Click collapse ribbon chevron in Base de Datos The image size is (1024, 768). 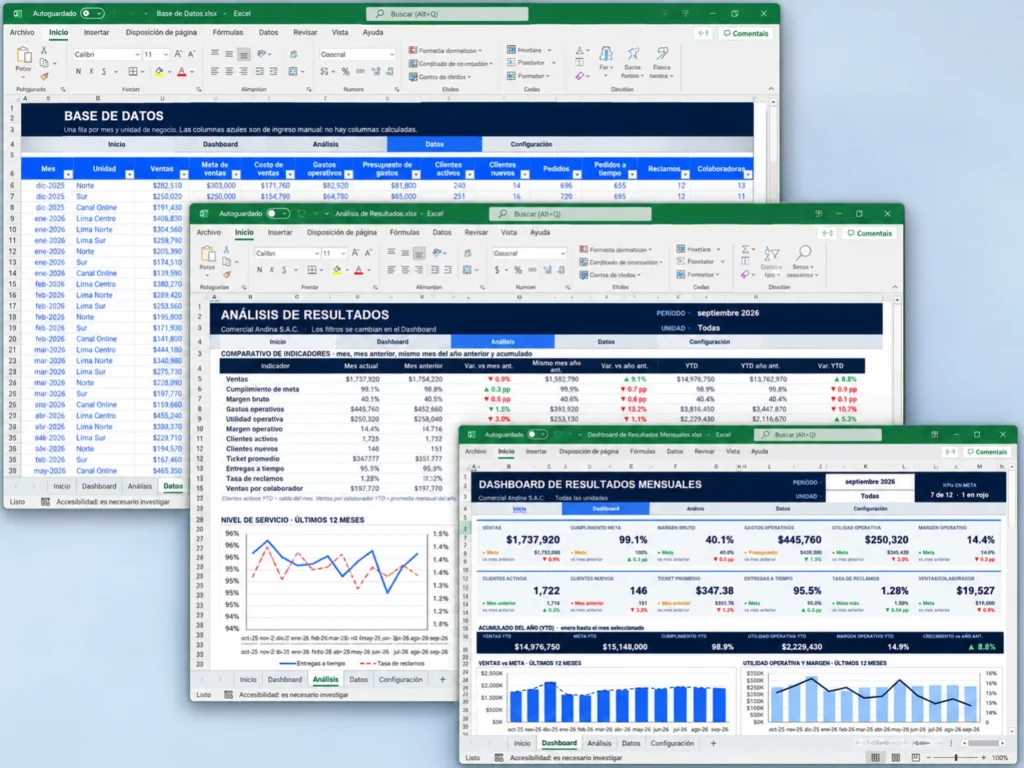(771, 89)
